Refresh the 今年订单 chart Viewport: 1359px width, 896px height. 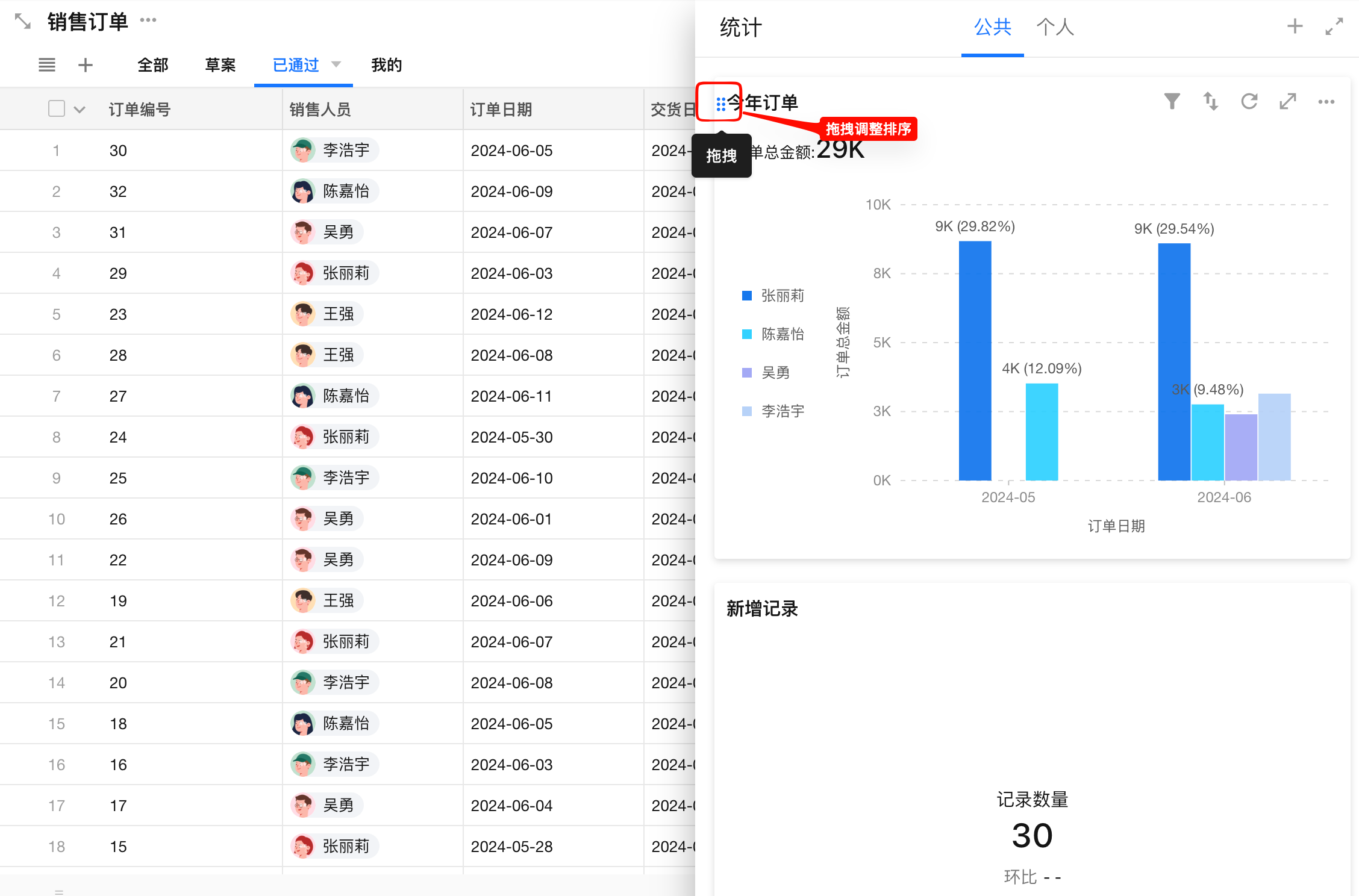point(1249,101)
